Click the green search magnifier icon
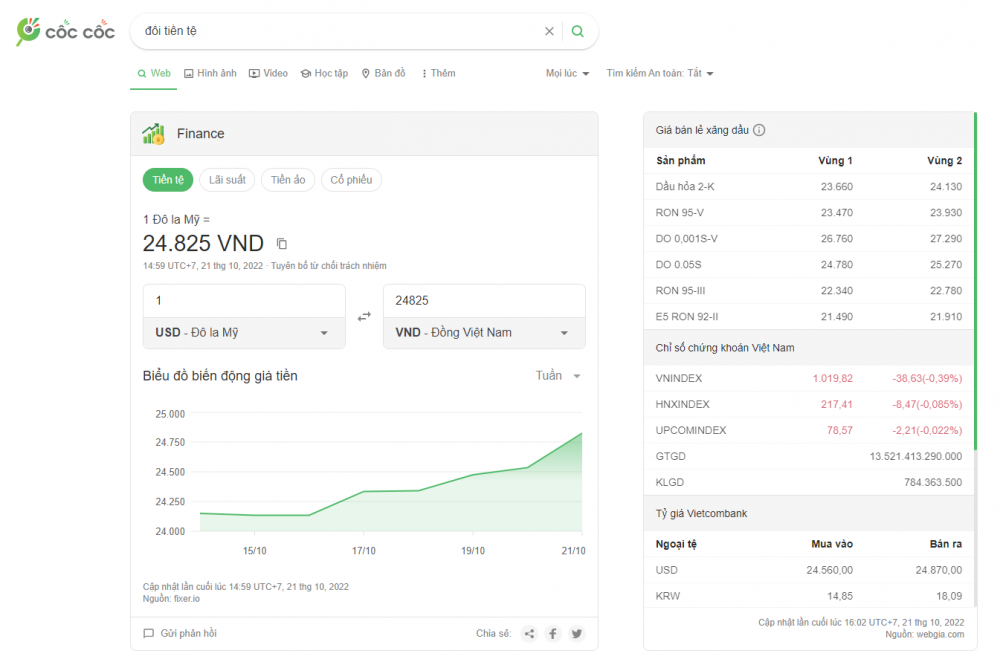Viewport: 1000px width, 662px height. [577, 30]
